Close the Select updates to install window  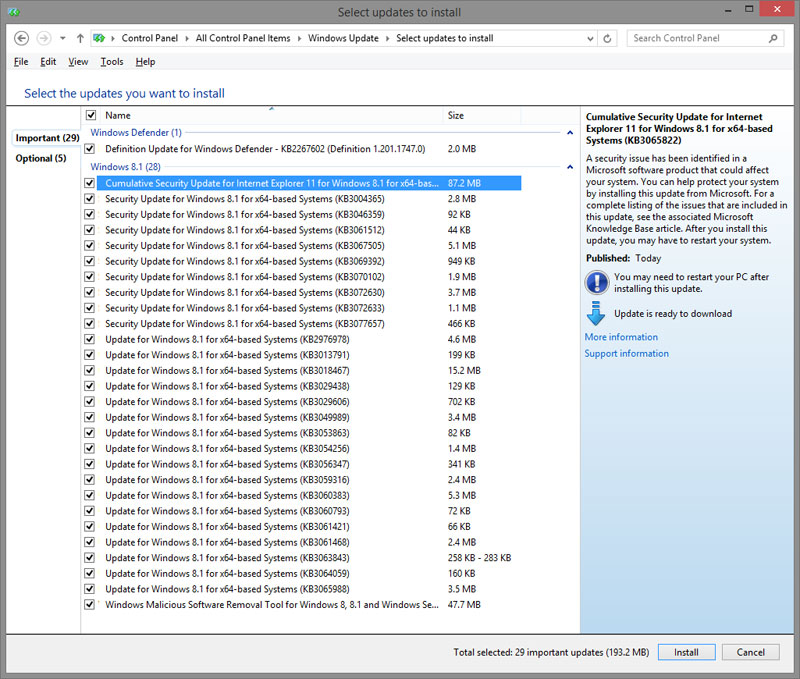click(x=777, y=9)
